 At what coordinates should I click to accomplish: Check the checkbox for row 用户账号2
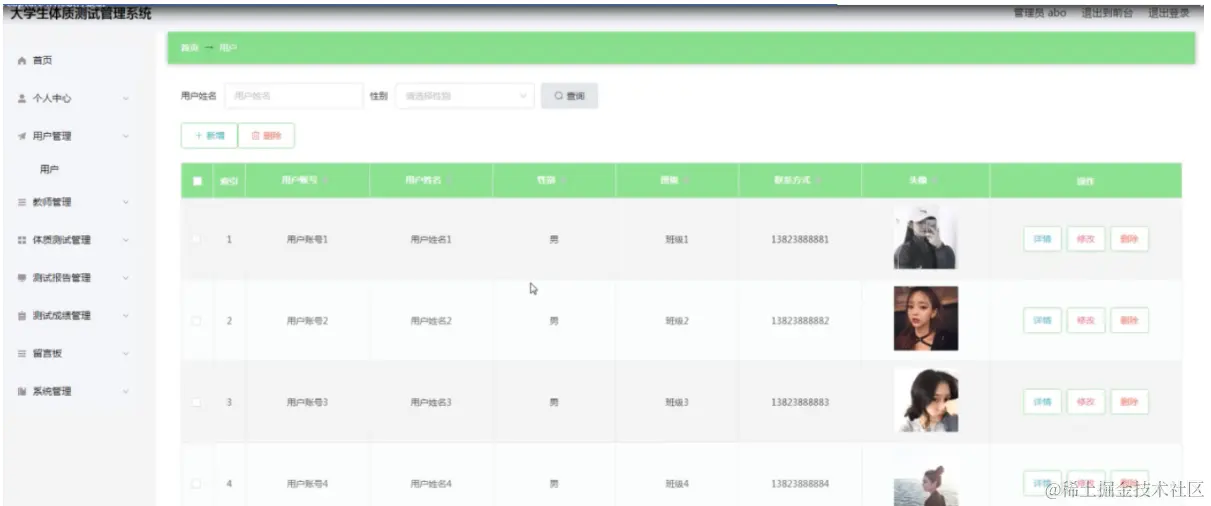click(x=197, y=321)
